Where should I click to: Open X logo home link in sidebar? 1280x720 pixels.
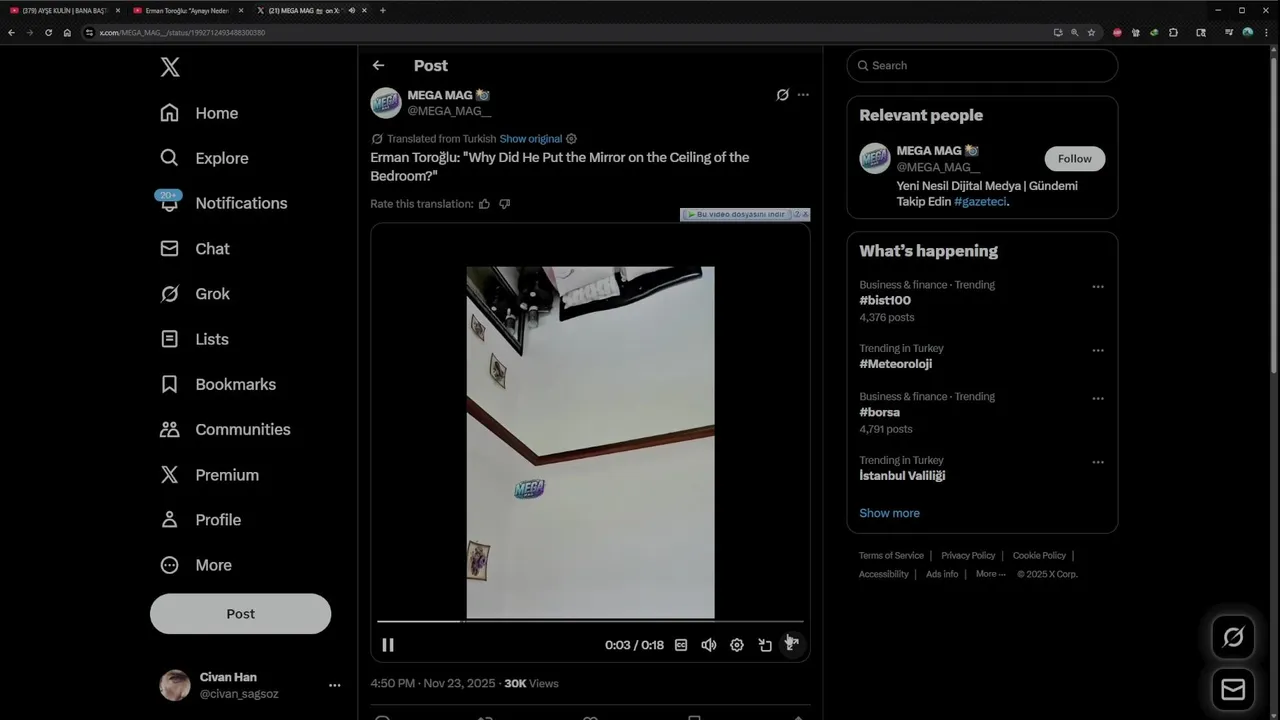pyautogui.click(x=170, y=67)
